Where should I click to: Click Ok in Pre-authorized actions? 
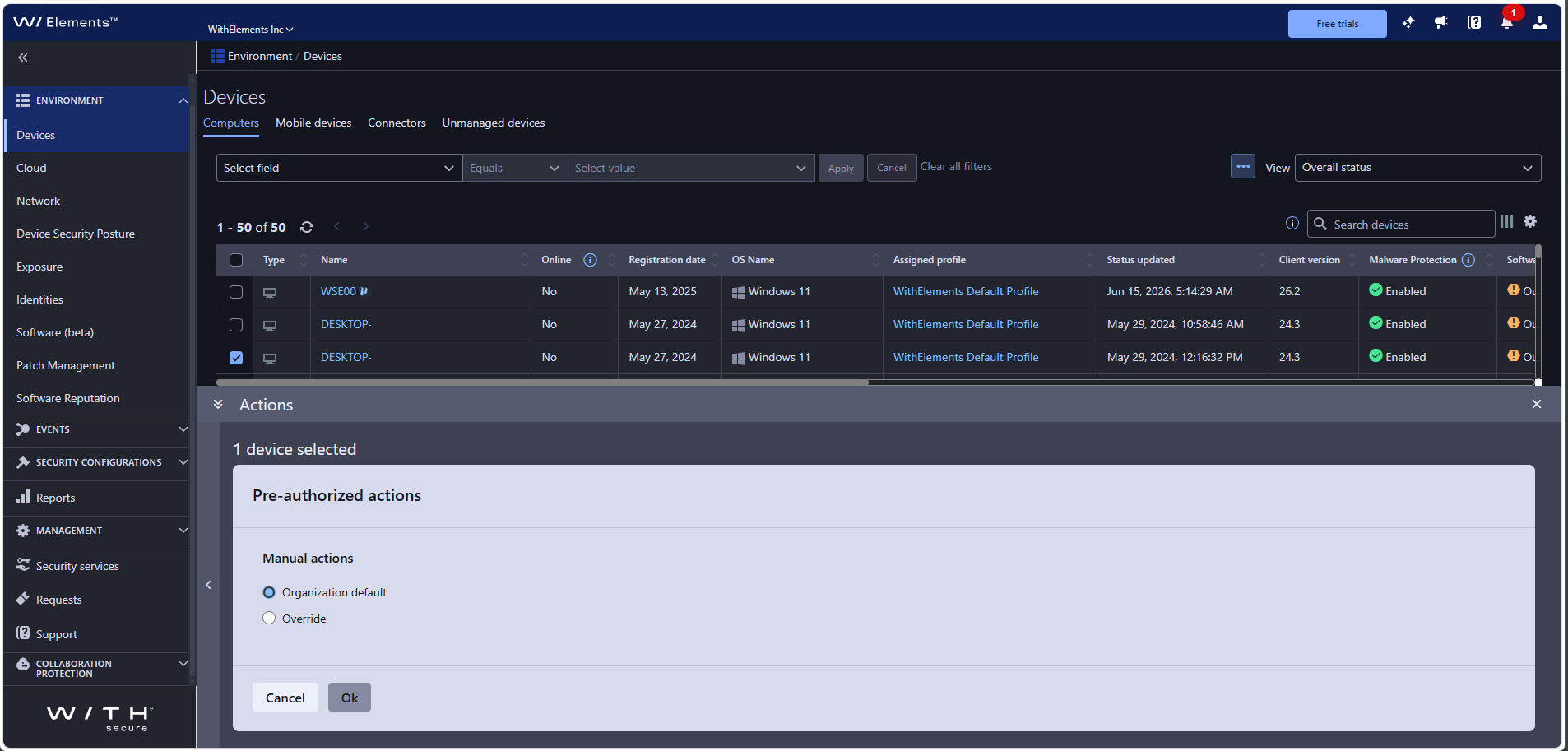pyautogui.click(x=350, y=698)
